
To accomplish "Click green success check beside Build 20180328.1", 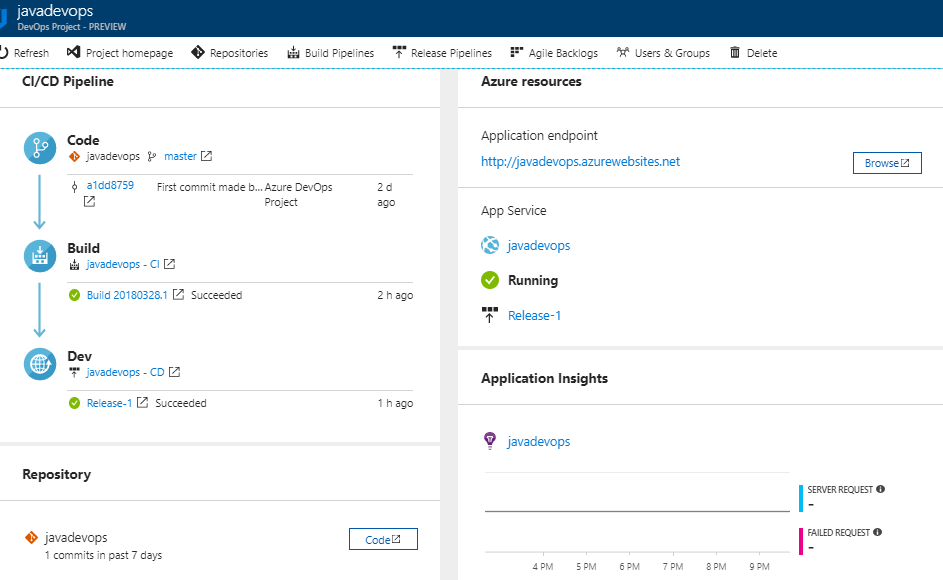I will [75, 295].
